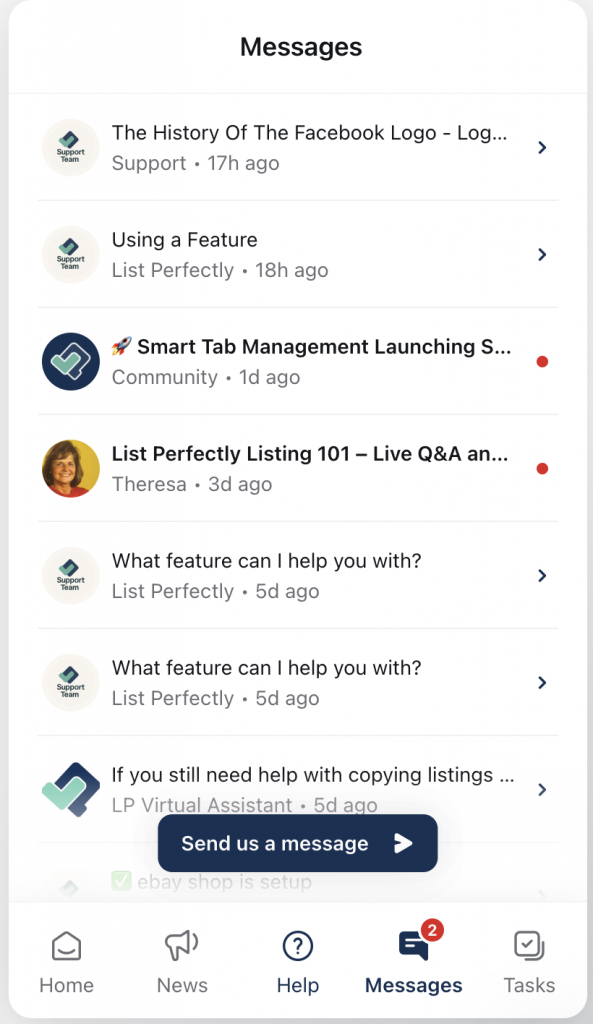Screen dimensions: 593x1024
Task: Click Support Team avatar beside Using a Feature
Action: point(71,254)
